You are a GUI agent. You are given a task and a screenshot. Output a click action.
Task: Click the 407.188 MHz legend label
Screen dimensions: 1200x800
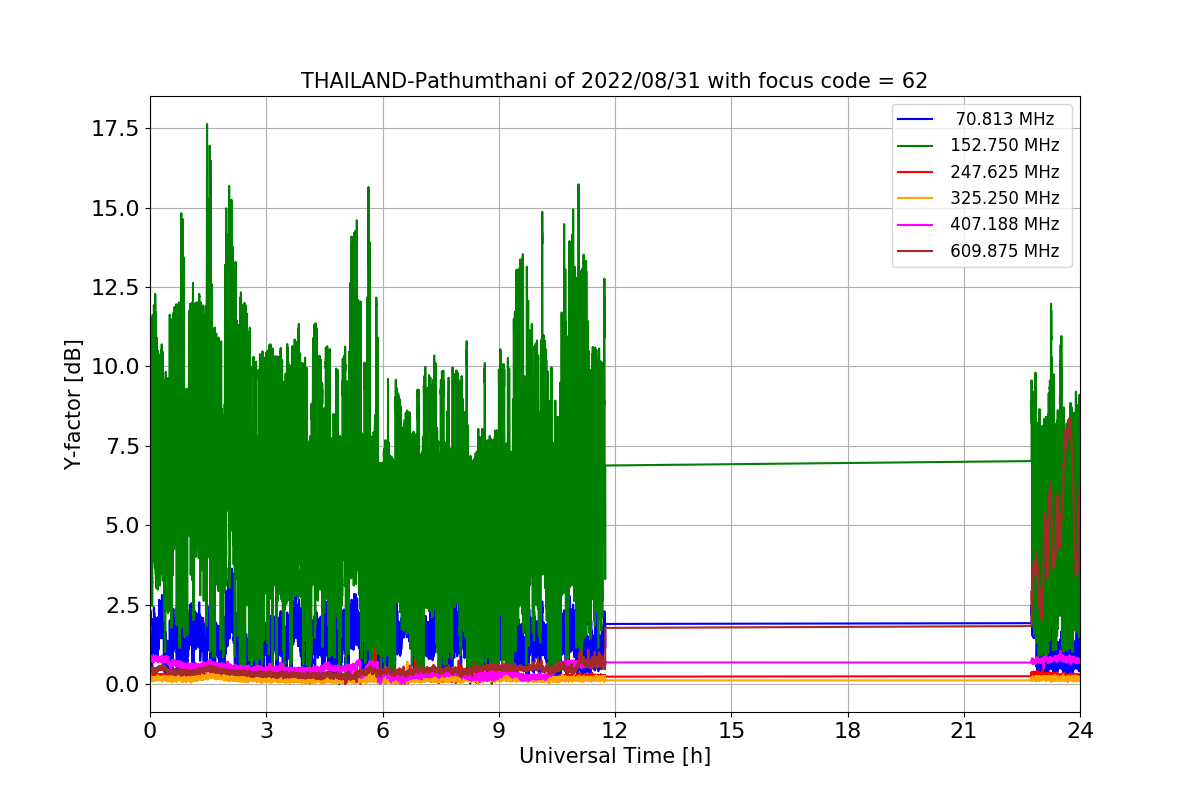(1005, 224)
